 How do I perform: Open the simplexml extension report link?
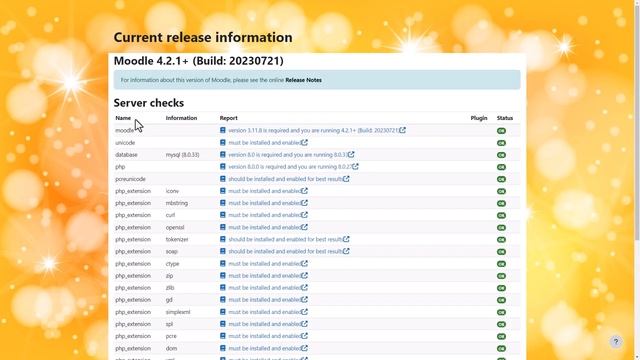(264, 312)
